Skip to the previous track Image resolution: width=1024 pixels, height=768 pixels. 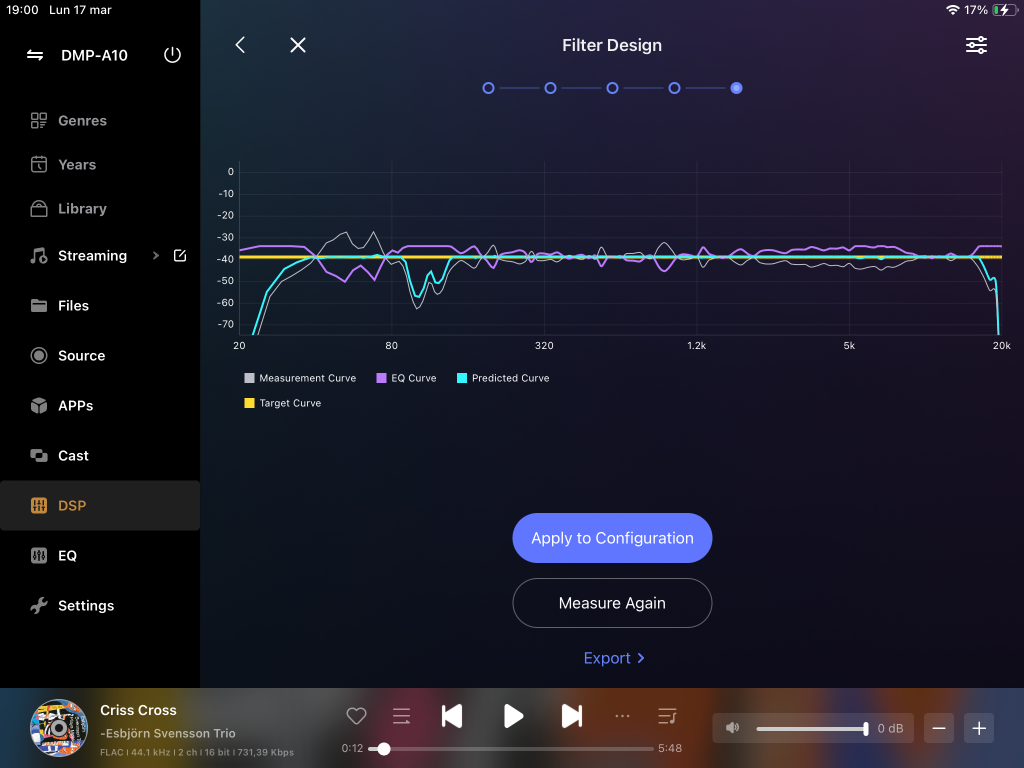(x=452, y=716)
